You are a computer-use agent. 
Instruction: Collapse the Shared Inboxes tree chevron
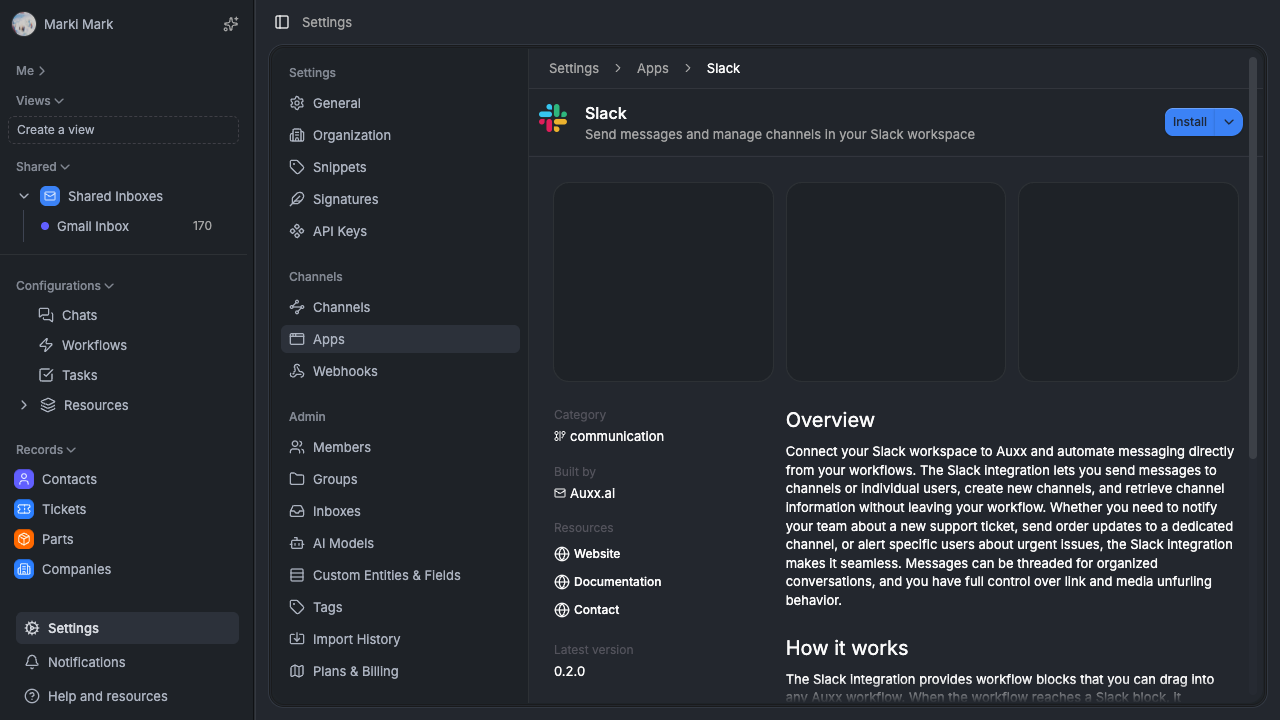[24, 196]
